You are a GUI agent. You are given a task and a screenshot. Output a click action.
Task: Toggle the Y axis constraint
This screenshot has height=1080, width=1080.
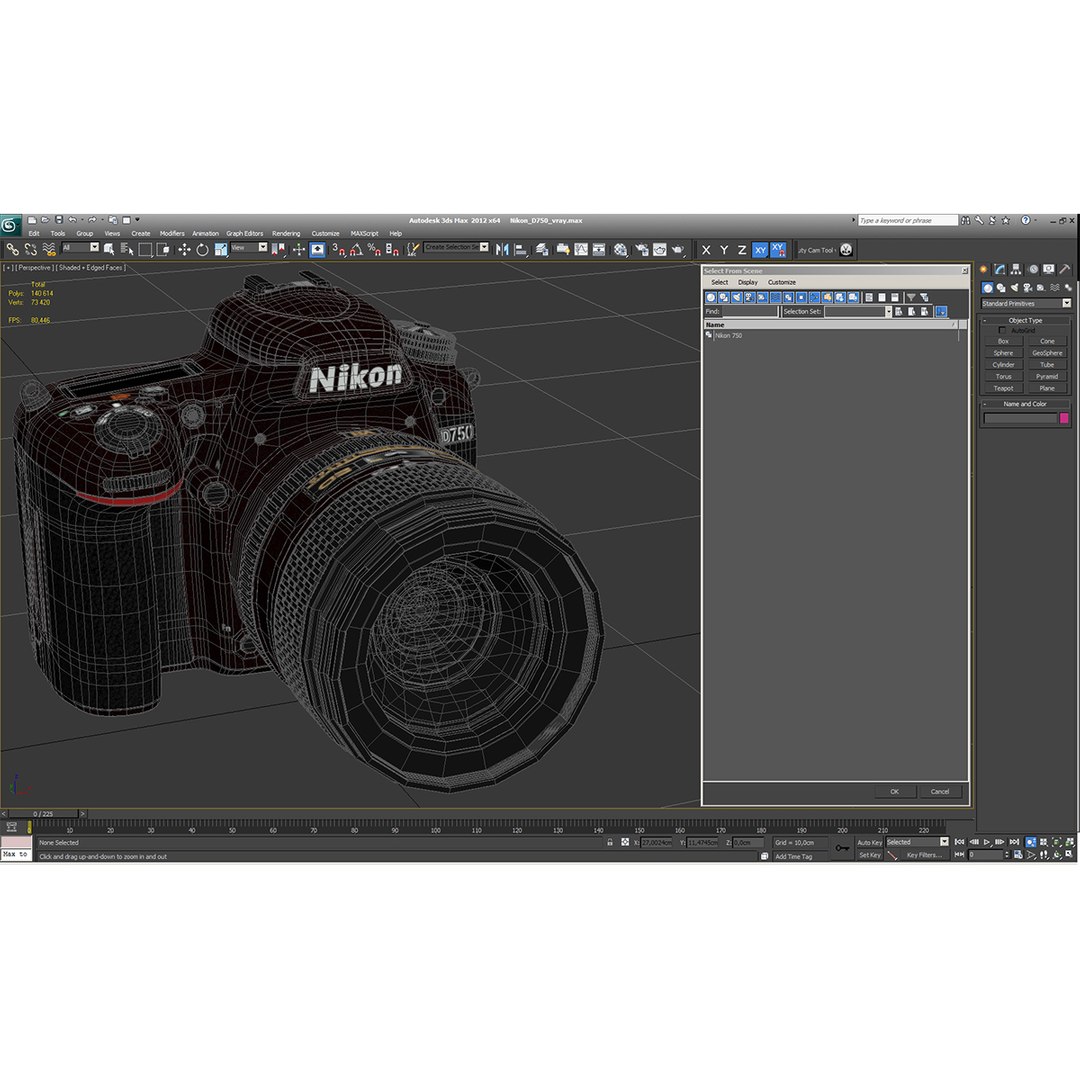coord(724,250)
